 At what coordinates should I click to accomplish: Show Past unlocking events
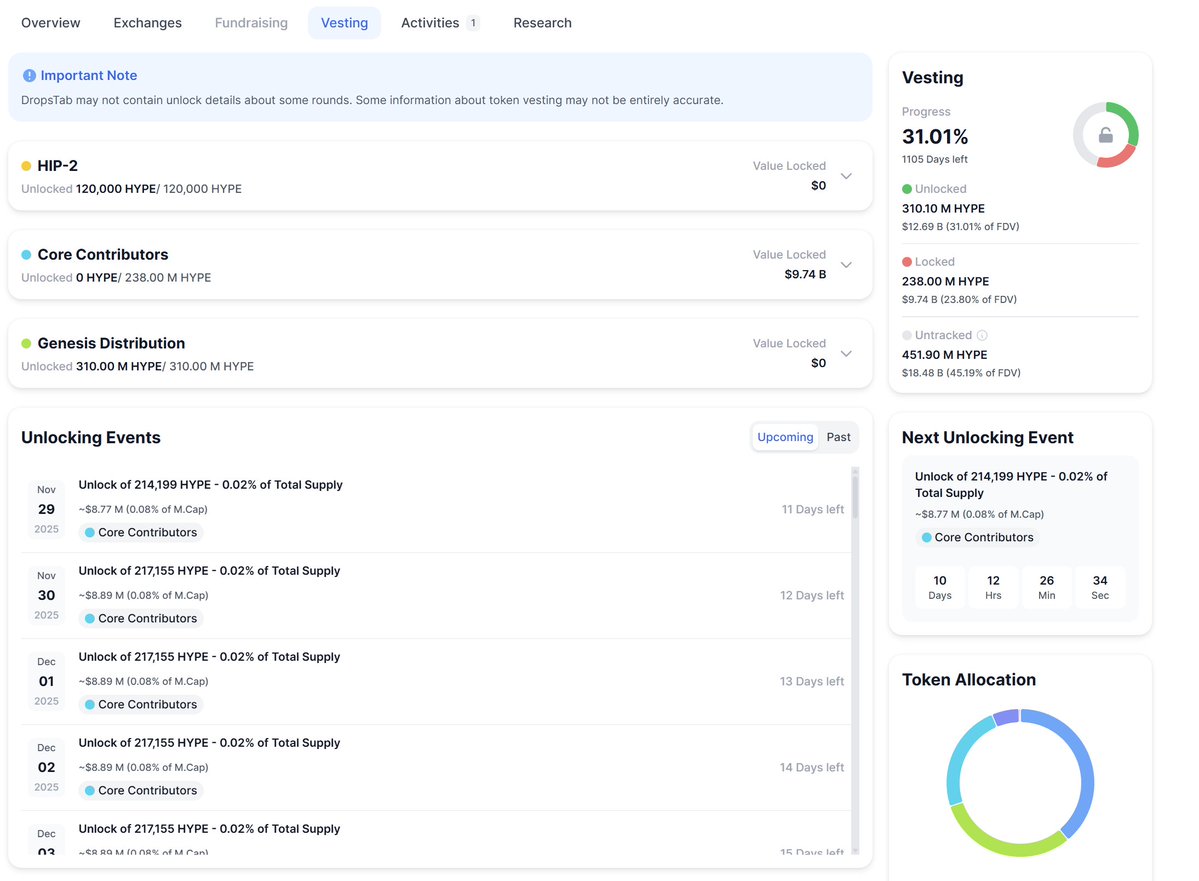point(838,437)
